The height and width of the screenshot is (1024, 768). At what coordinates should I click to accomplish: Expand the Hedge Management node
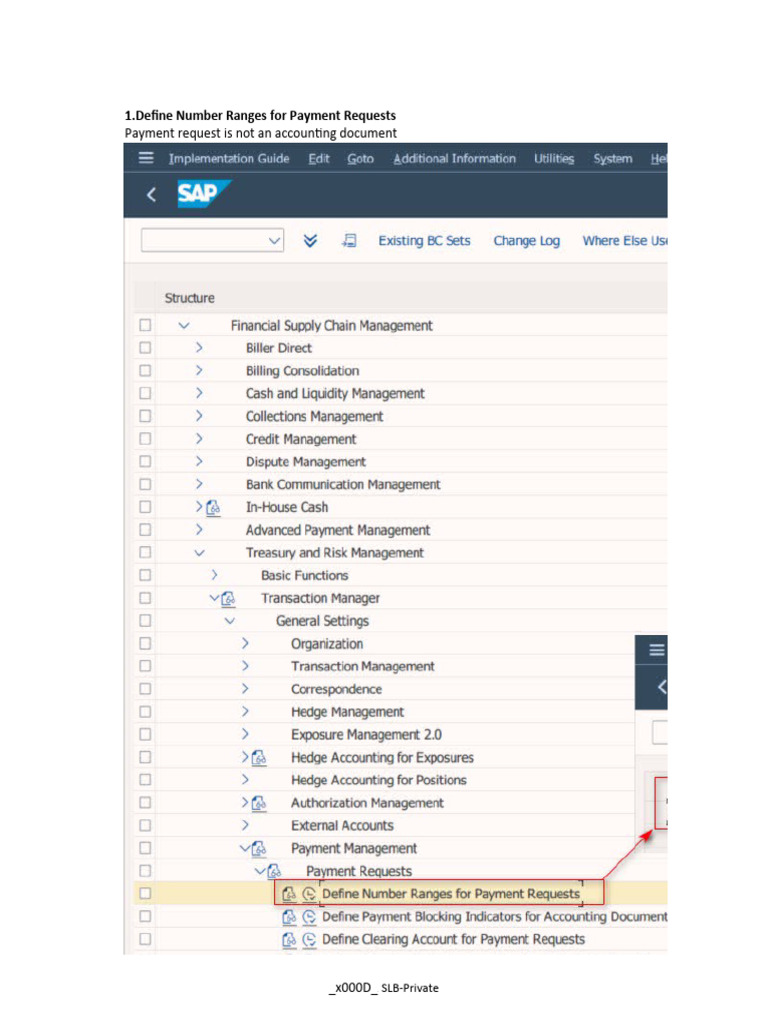pos(245,712)
